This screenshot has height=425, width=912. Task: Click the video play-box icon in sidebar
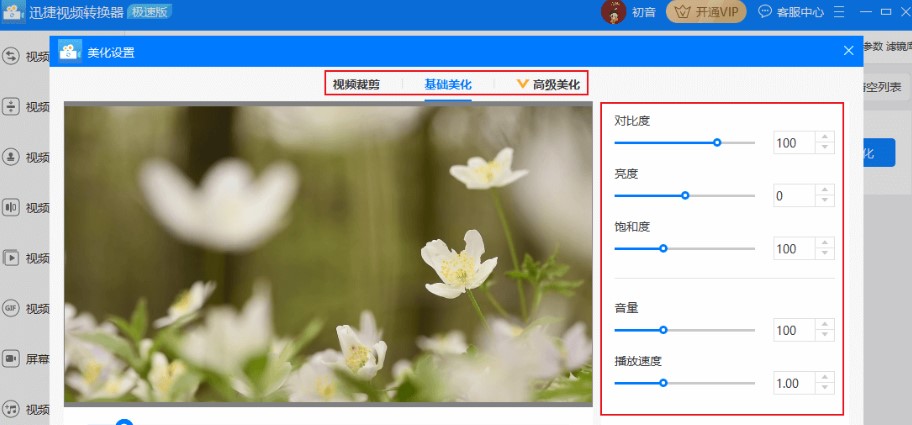(11, 258)
